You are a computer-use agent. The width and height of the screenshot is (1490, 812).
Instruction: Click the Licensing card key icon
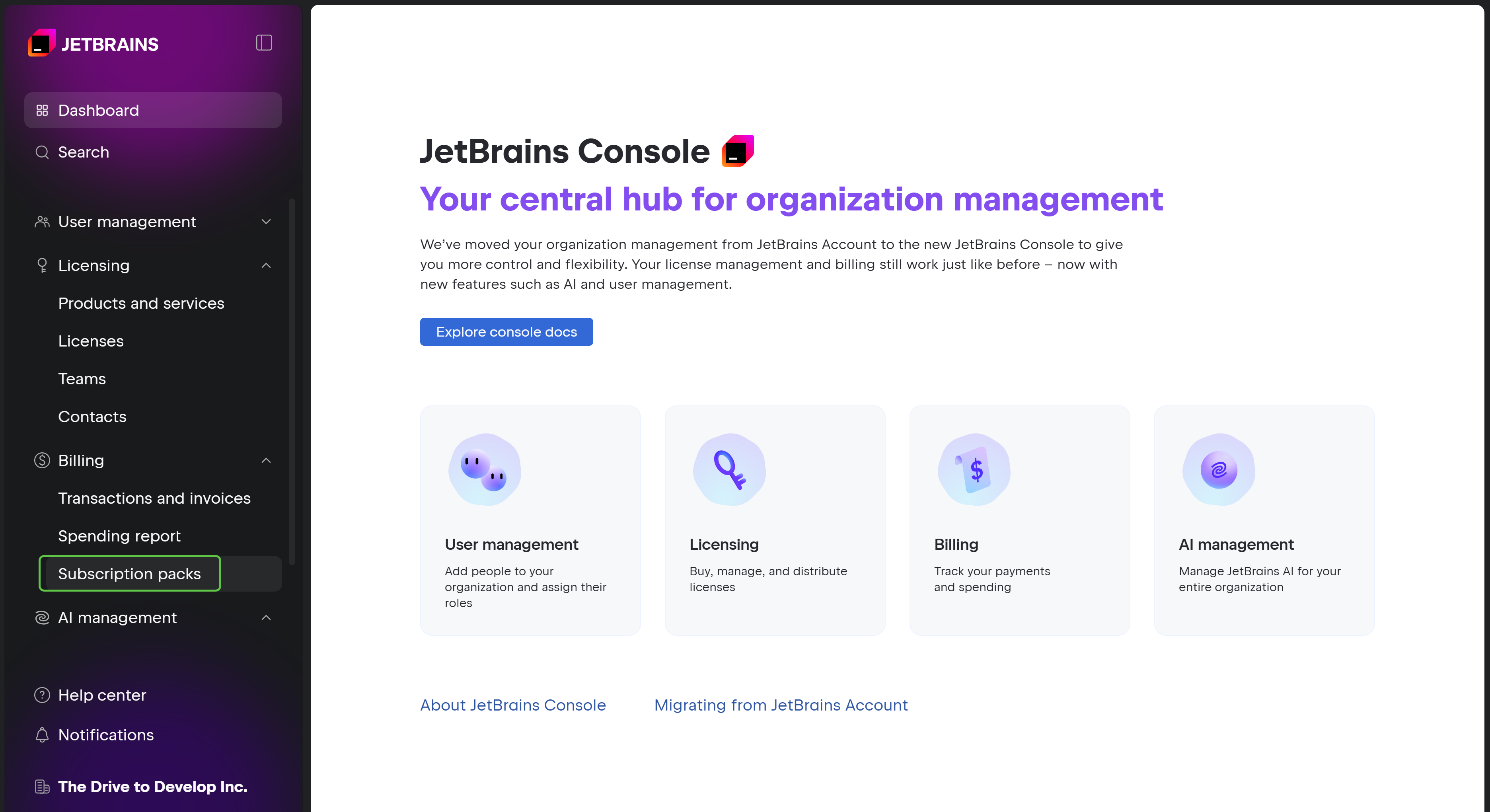pos(729,469)
